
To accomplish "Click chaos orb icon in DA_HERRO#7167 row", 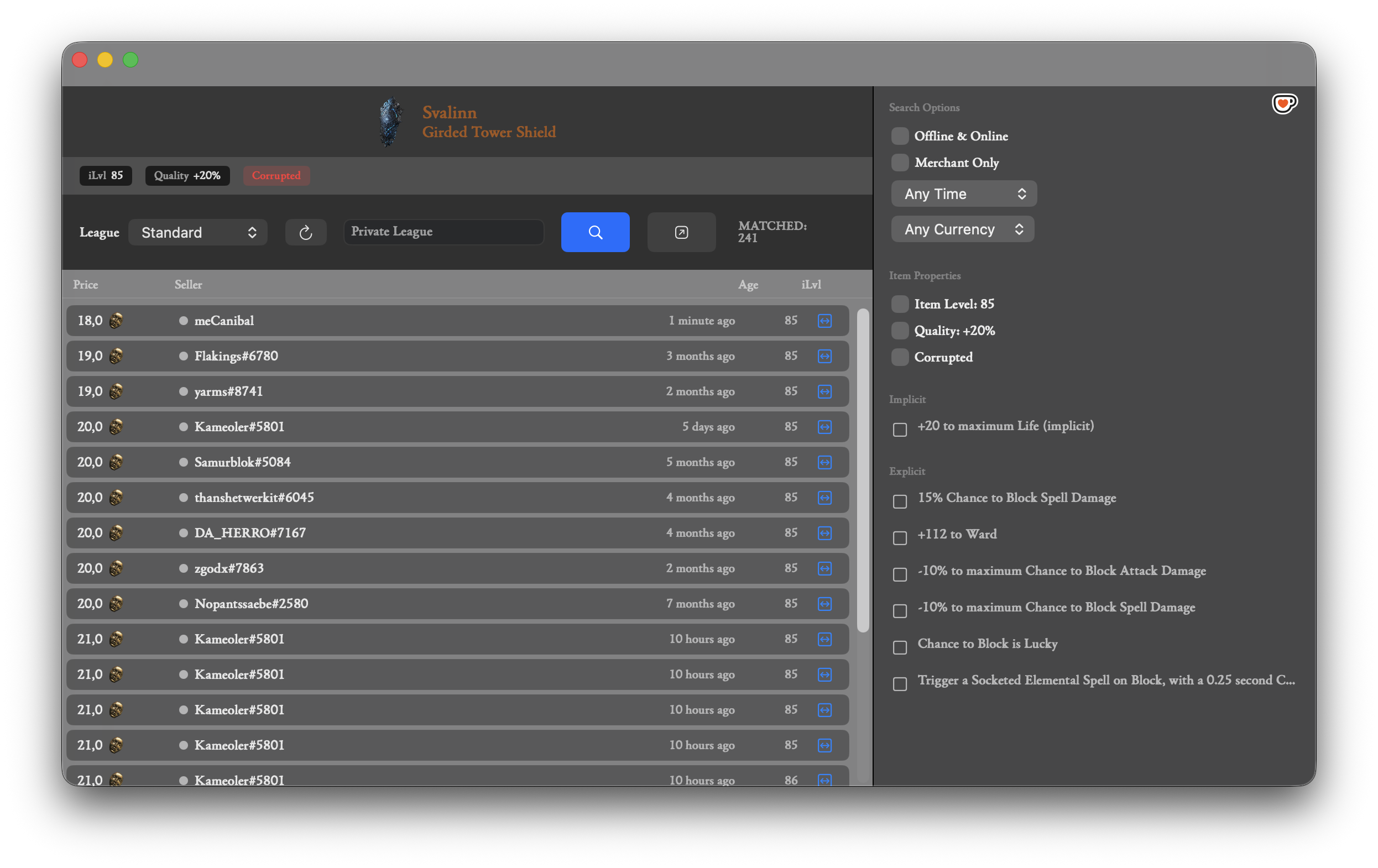I will [116, 533].
